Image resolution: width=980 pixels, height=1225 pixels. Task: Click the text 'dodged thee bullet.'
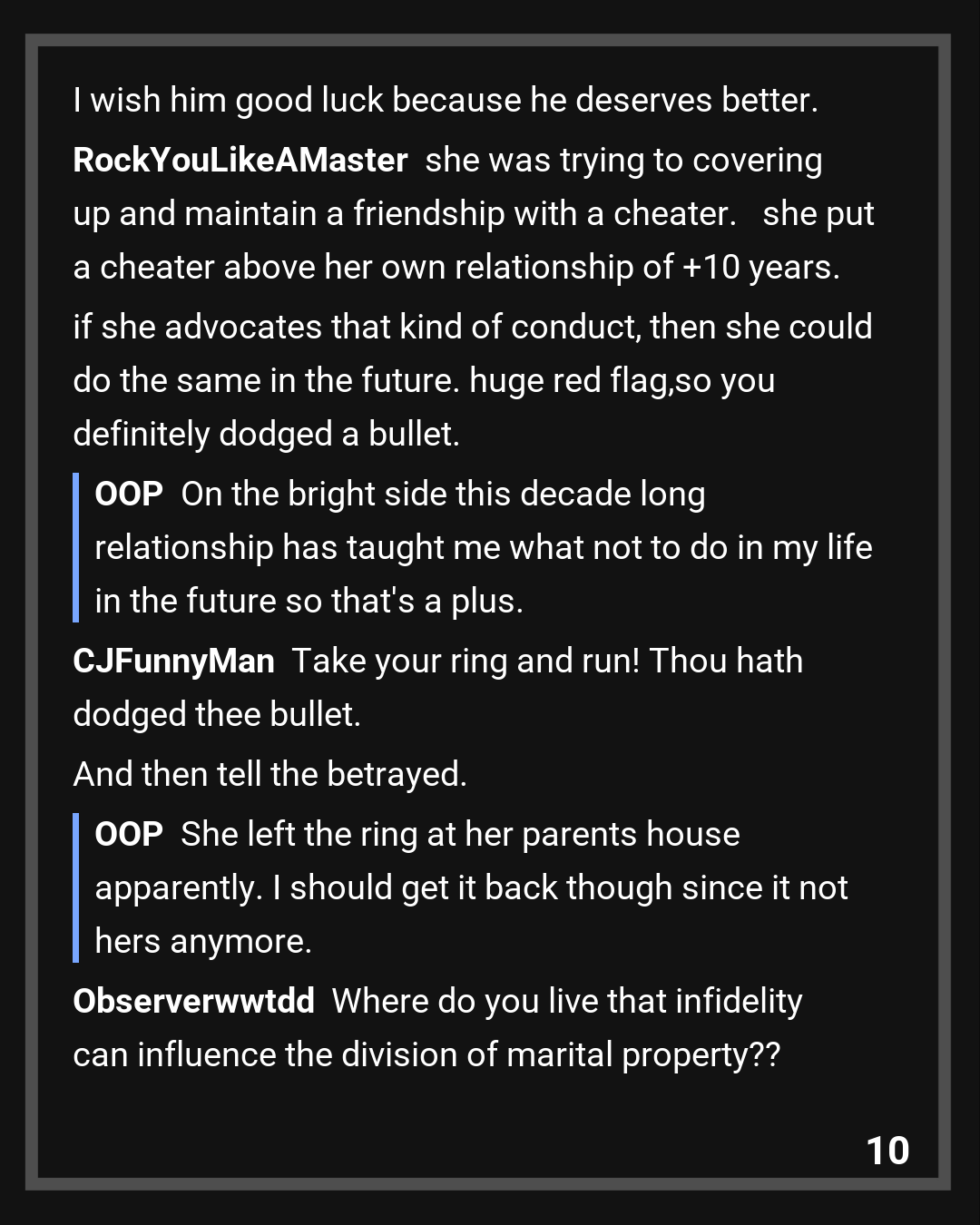click(217, 714)
